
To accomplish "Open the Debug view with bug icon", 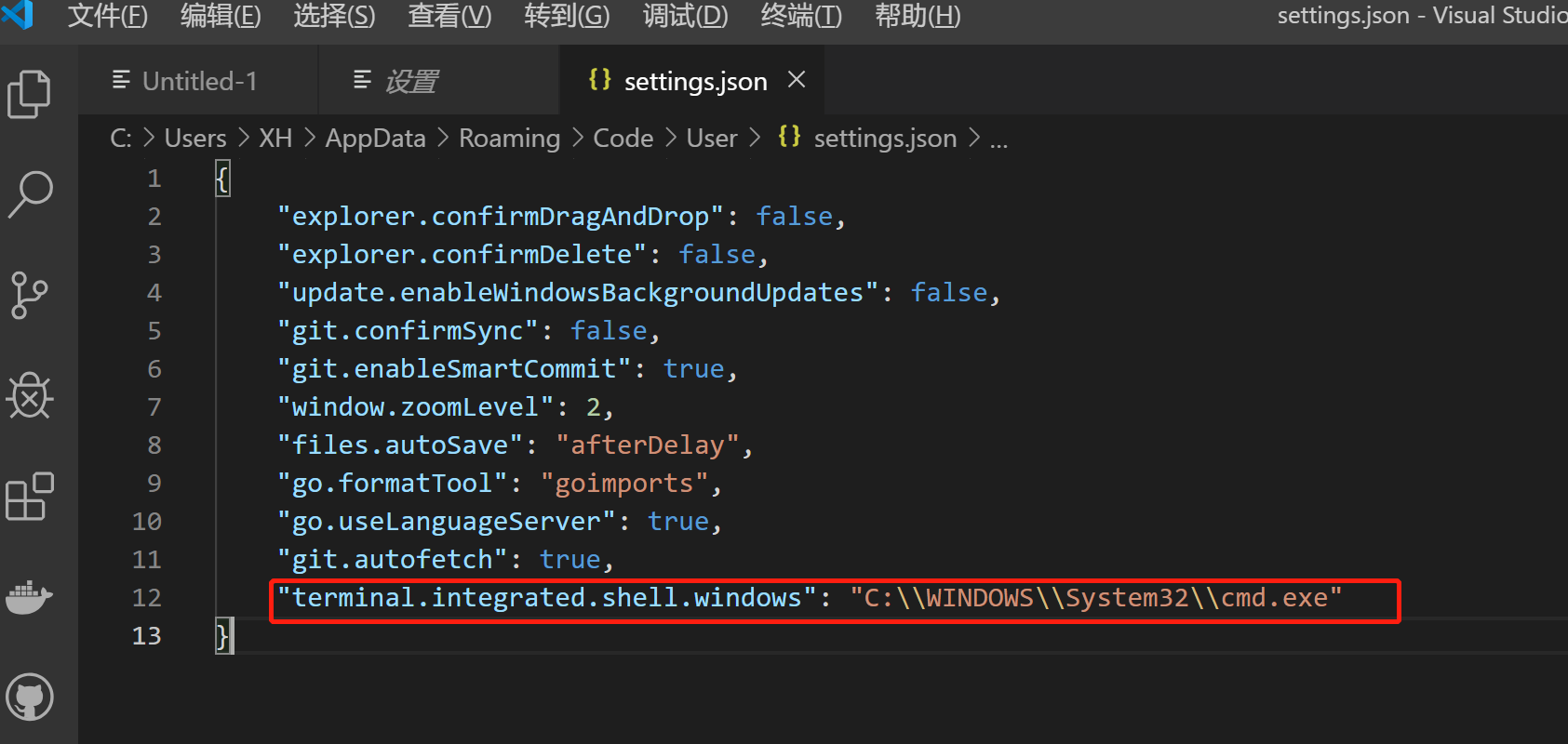I will point(30,396).
